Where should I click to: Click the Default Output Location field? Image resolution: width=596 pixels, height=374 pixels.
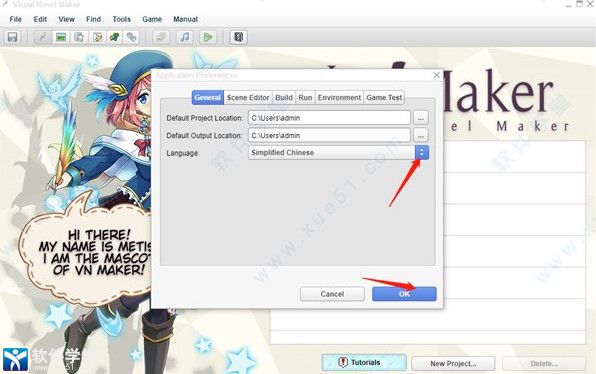[x=330, y=135]
